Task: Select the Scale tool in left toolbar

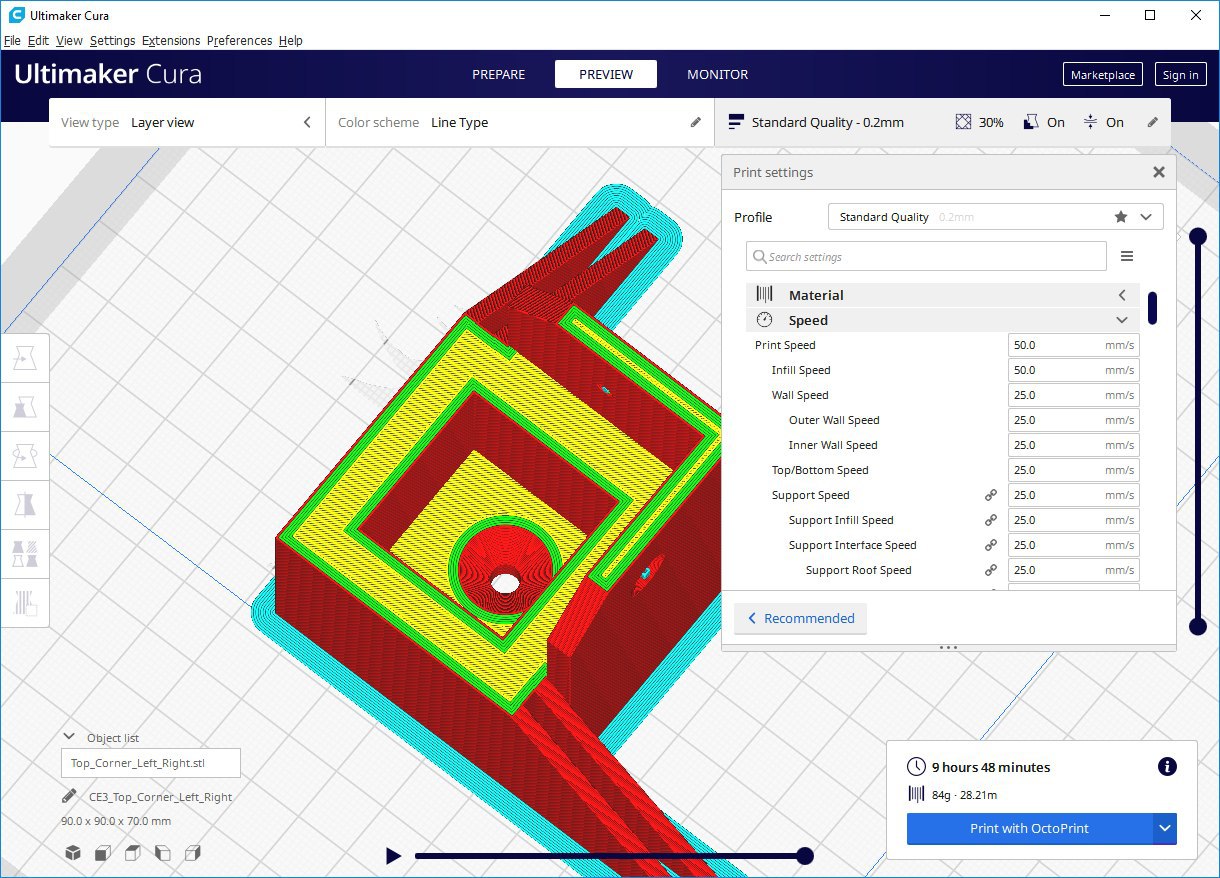Action: 26,407
